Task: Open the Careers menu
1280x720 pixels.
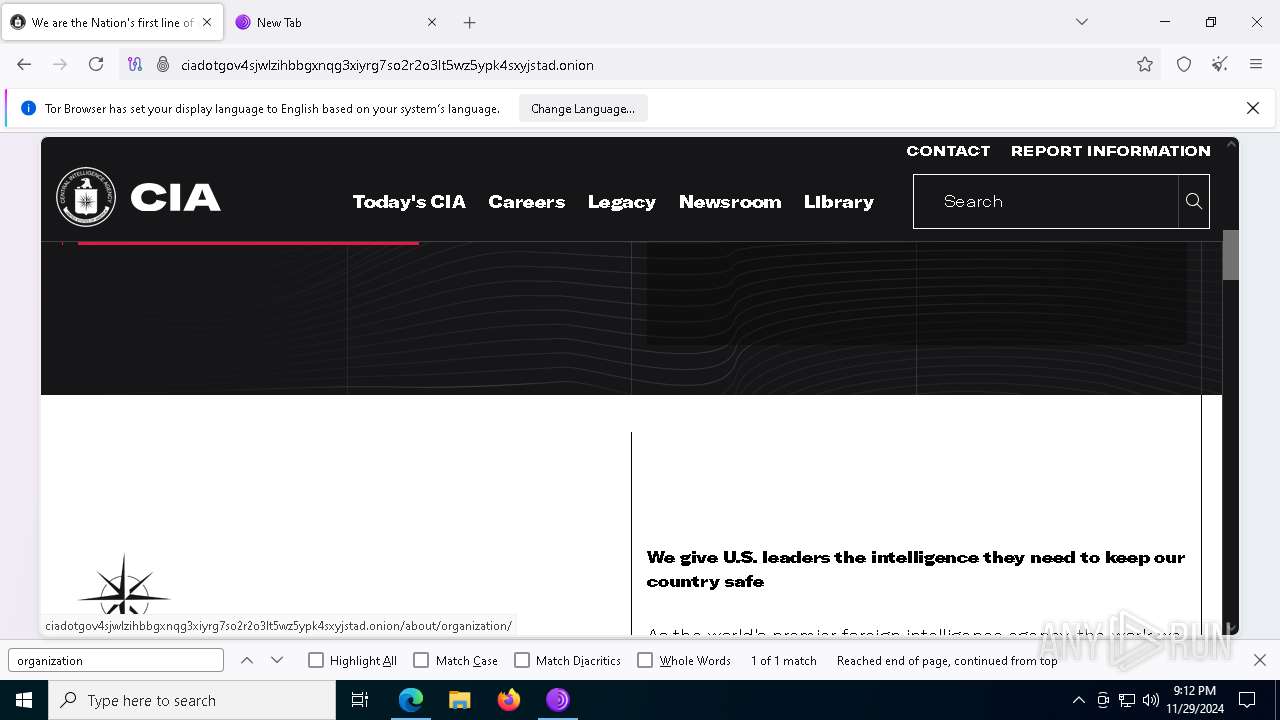Action: click(x=527, y=201)
